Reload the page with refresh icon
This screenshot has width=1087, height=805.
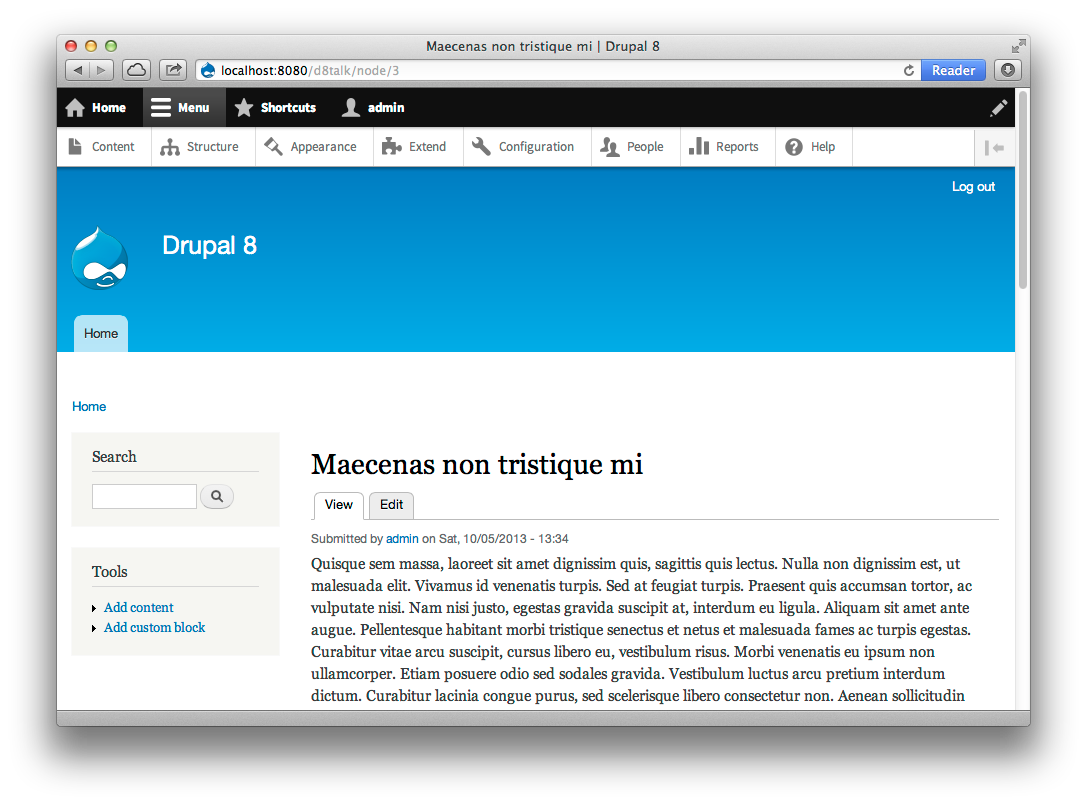point(908,70)
